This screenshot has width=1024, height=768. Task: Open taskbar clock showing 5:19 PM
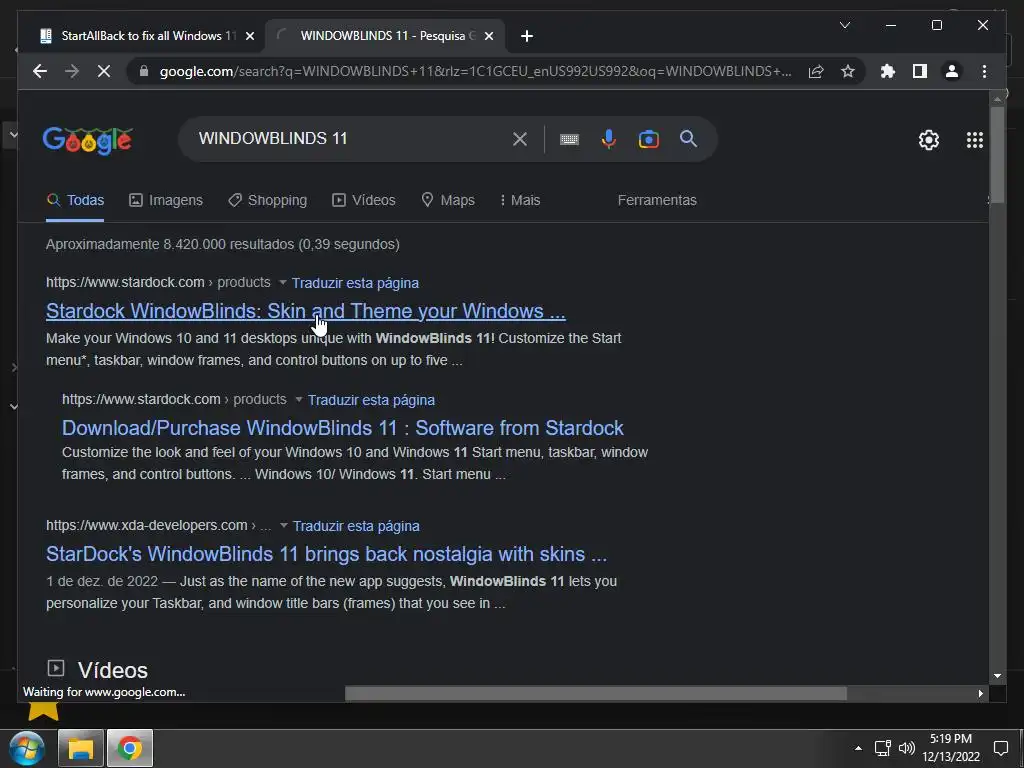[951, 748]
